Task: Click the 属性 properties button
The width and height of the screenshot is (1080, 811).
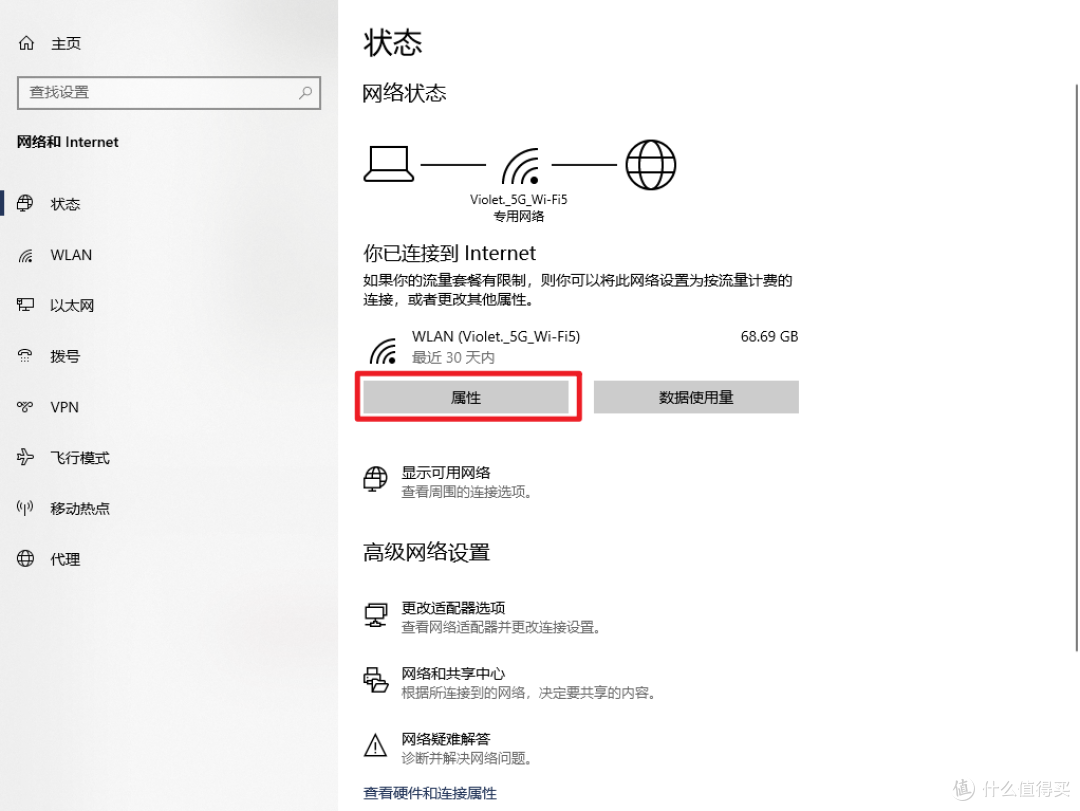Action: (466, 397)
